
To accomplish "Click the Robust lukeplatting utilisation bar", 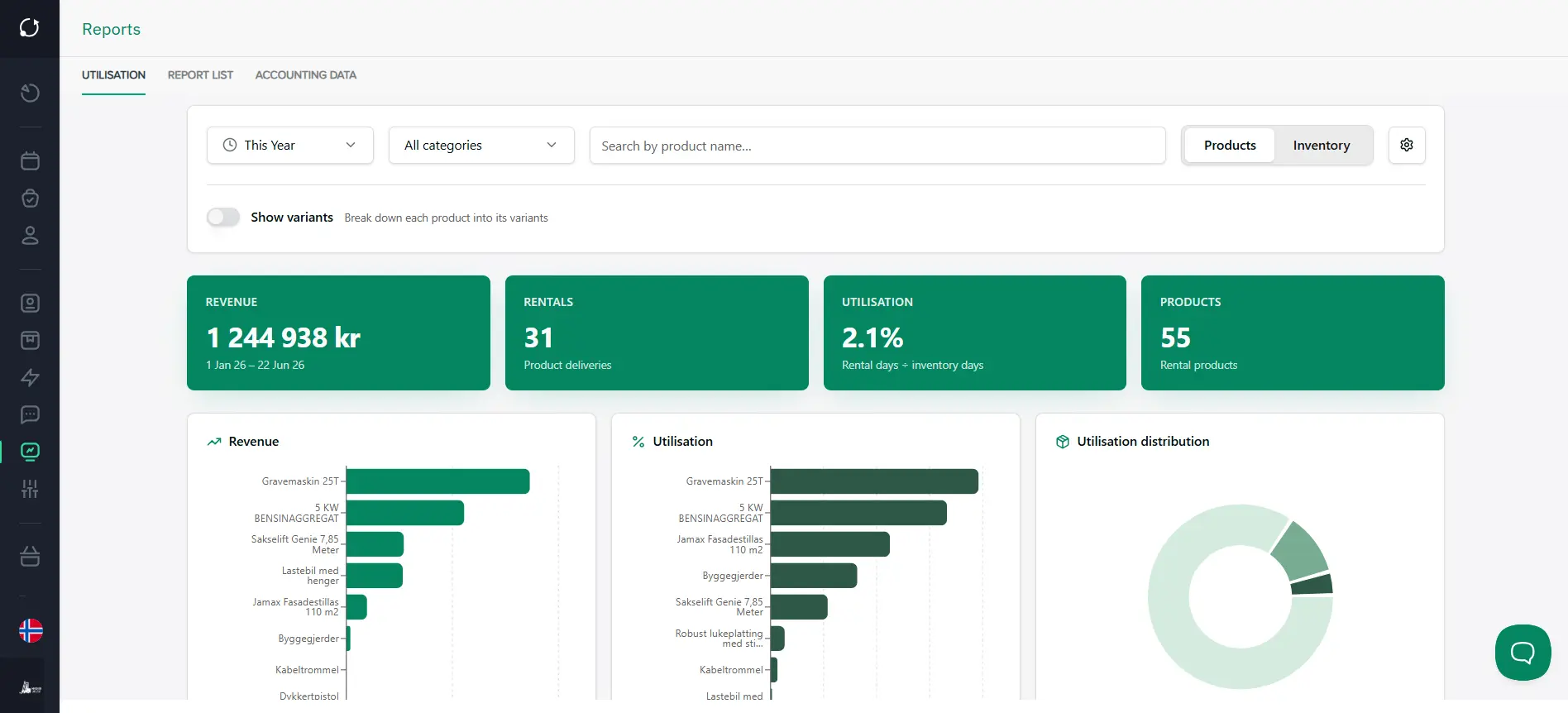I will click(777, 639).
